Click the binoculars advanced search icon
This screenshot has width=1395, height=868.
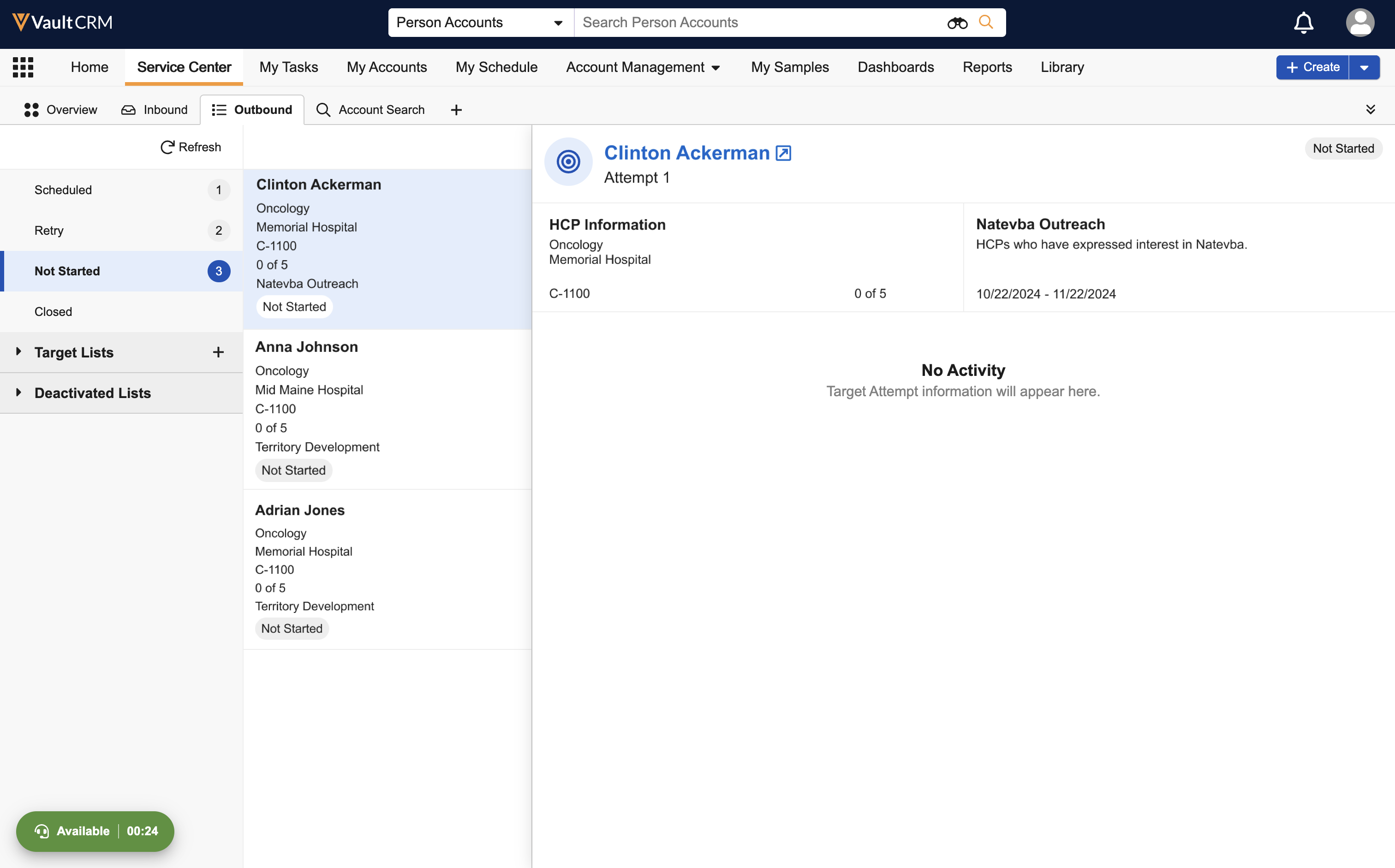coord(957,23)
